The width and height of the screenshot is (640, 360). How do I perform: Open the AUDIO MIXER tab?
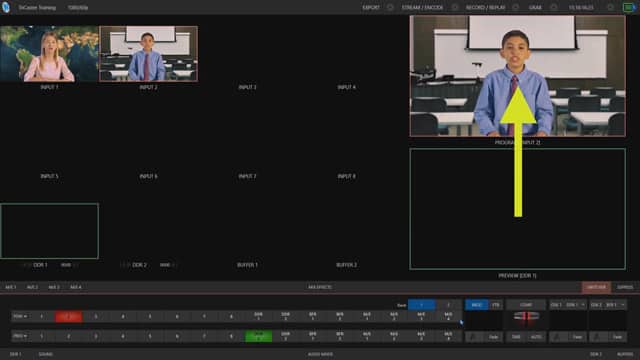320,354
